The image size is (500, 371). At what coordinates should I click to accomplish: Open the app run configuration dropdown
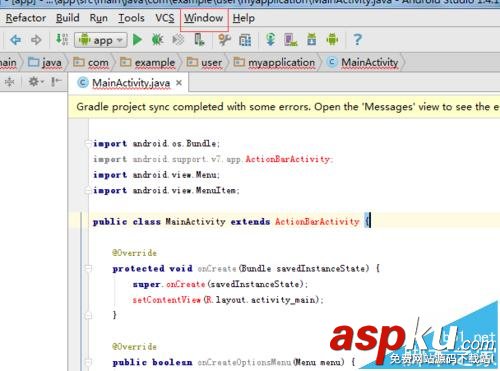point(101,40)
